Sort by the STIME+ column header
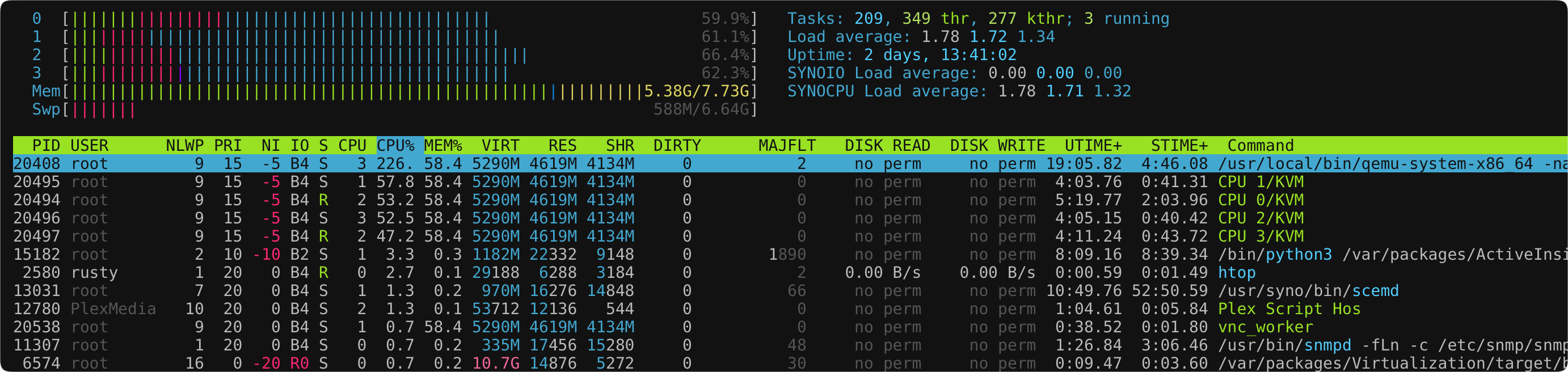 (x=1179, y=146)
